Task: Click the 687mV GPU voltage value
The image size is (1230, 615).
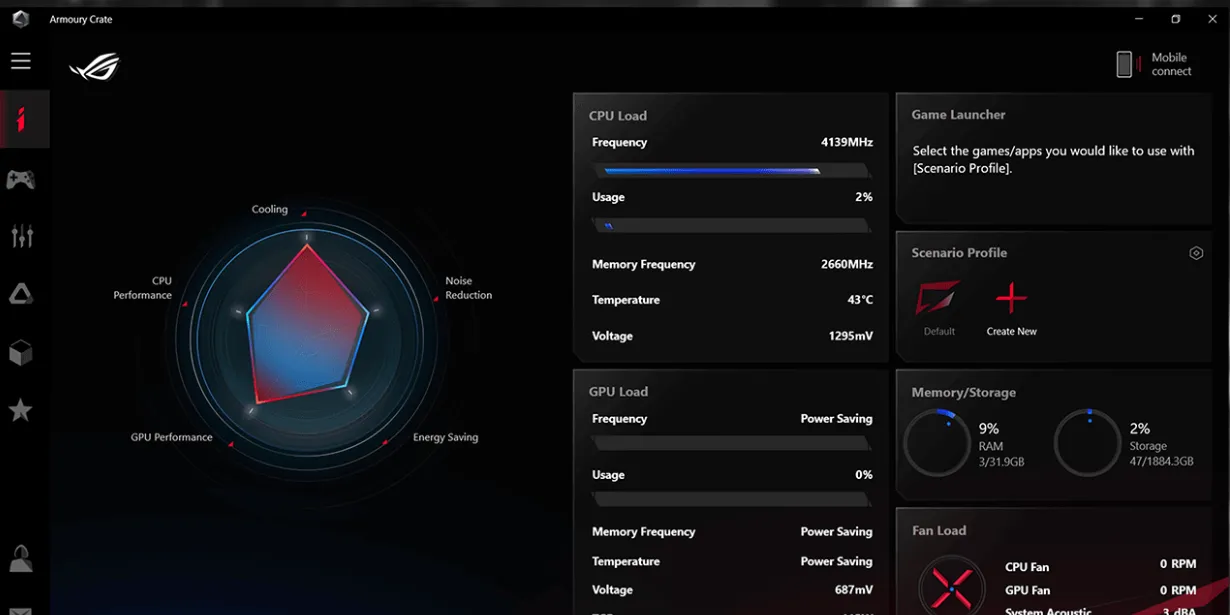Action: tap(854, 590)
